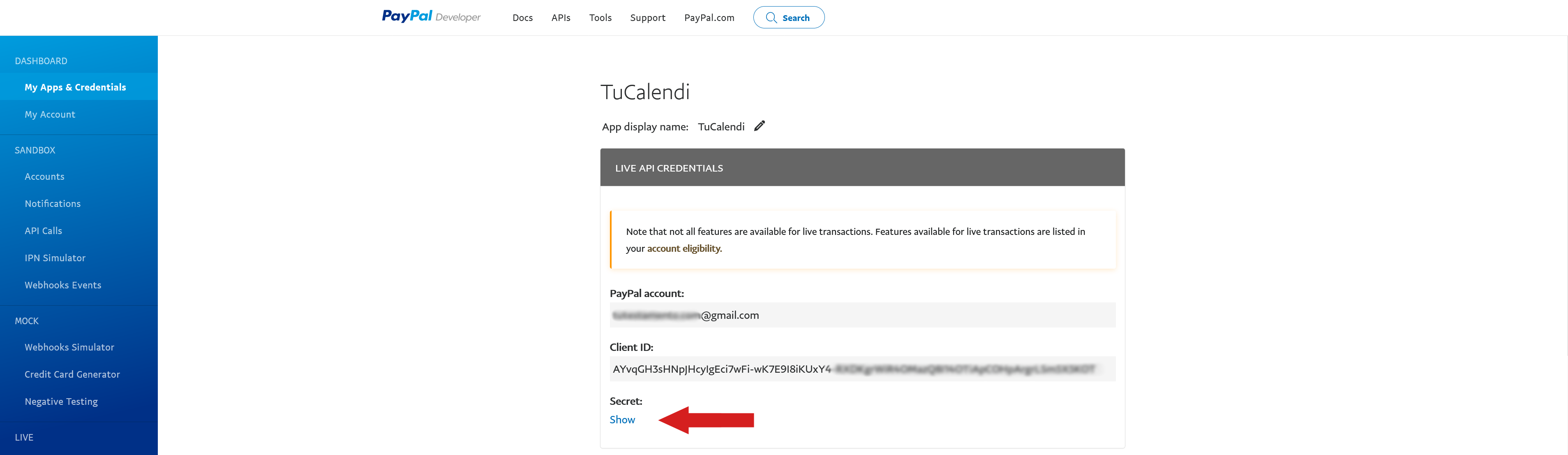Open the Webhooks Simulator
The height and width of the screenshot is (455, 1568).
69,346
